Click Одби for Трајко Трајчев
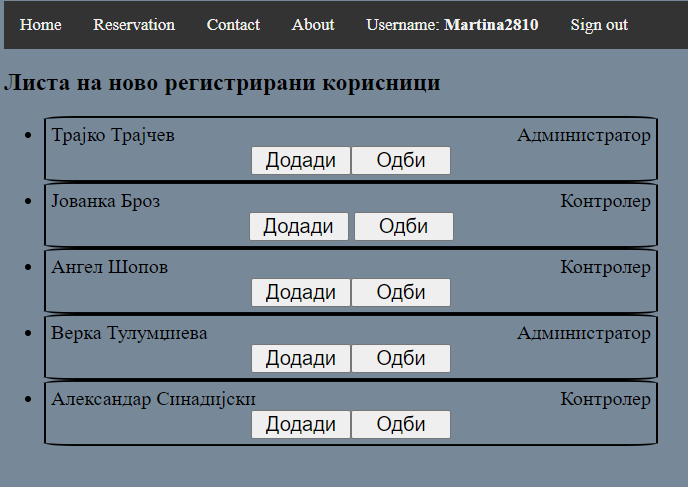The width and height of the screenshot is (688, 487). click(401, 161)
